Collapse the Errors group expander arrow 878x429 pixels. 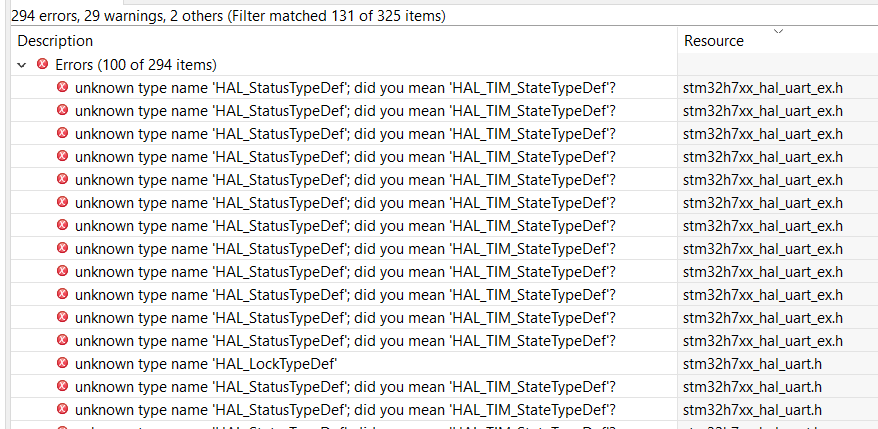tap(22, 65)
